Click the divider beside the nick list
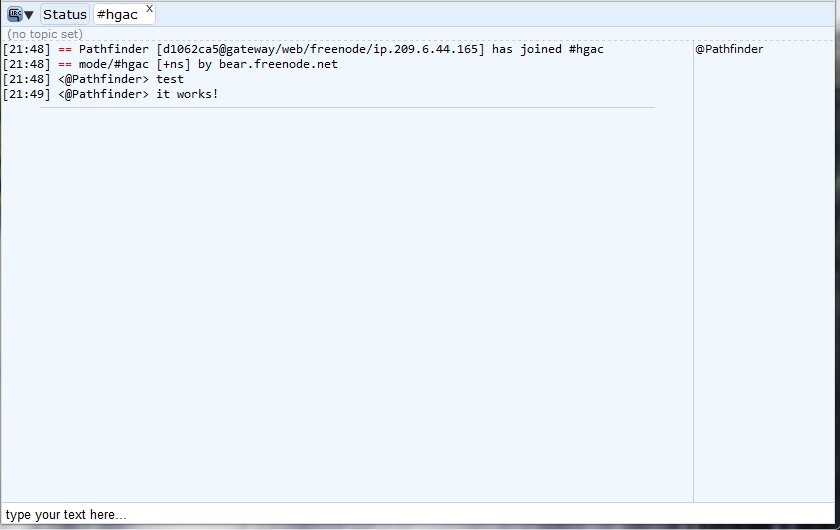The width and height of the screenshot is (840, 530). pyautogui.click(x=693, y=270)
